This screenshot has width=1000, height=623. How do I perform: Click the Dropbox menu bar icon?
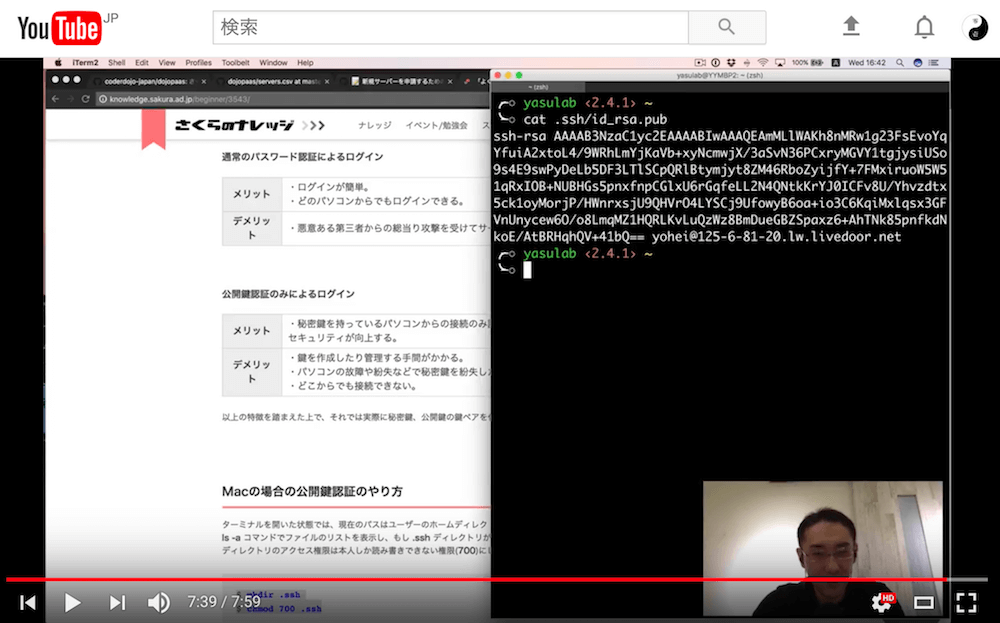[x=731, y=62]
